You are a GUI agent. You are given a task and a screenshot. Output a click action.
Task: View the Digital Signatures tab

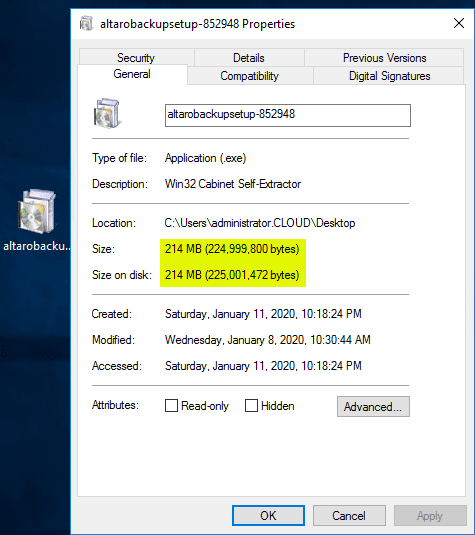click(389, 76)
